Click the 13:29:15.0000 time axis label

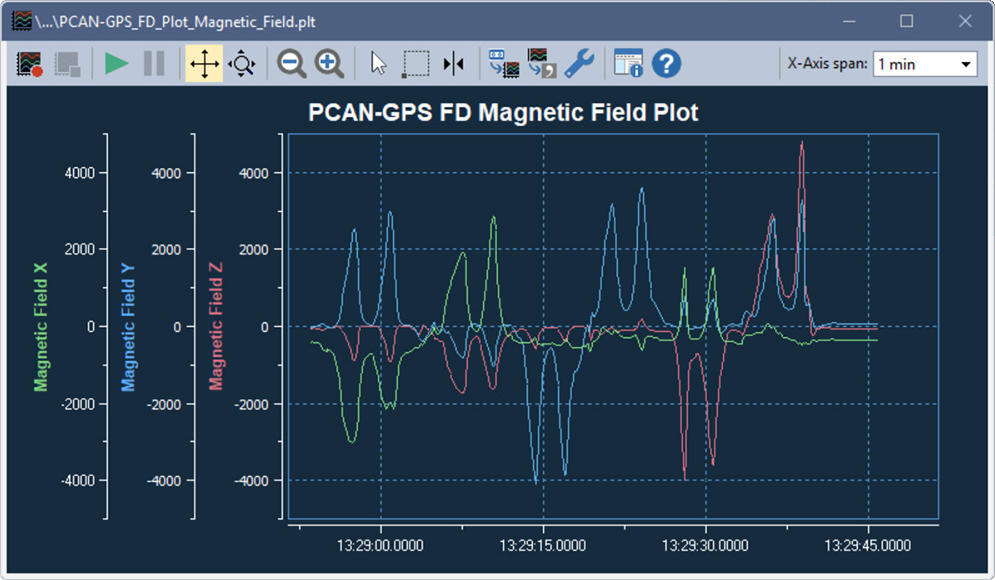coord(543,545)
